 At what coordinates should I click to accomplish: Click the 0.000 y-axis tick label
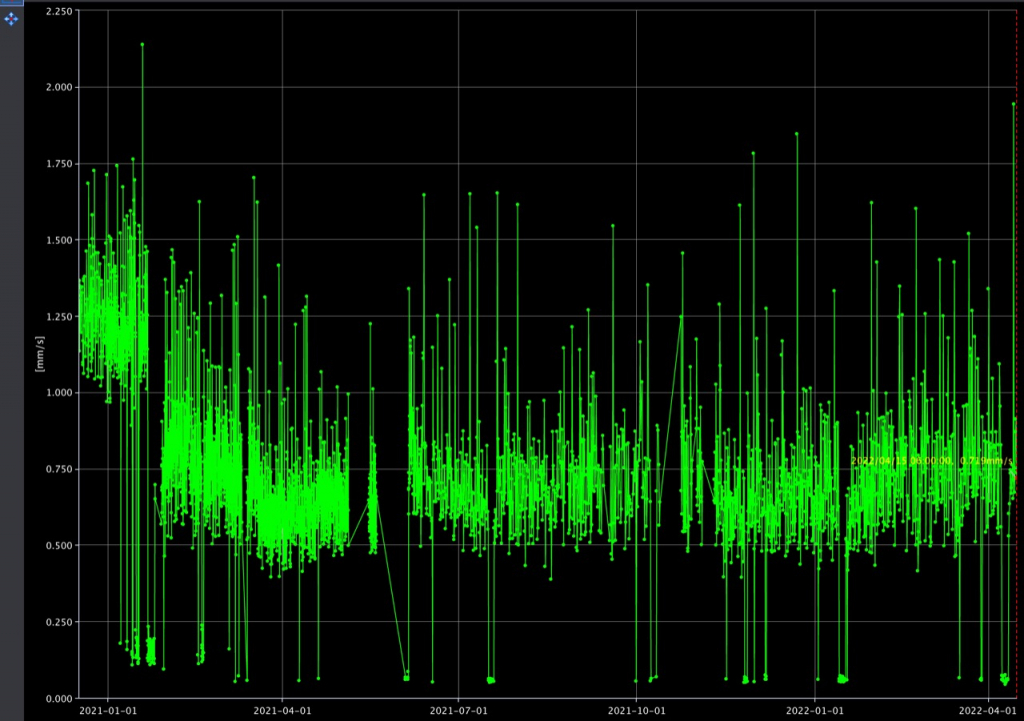pos(57,698)
